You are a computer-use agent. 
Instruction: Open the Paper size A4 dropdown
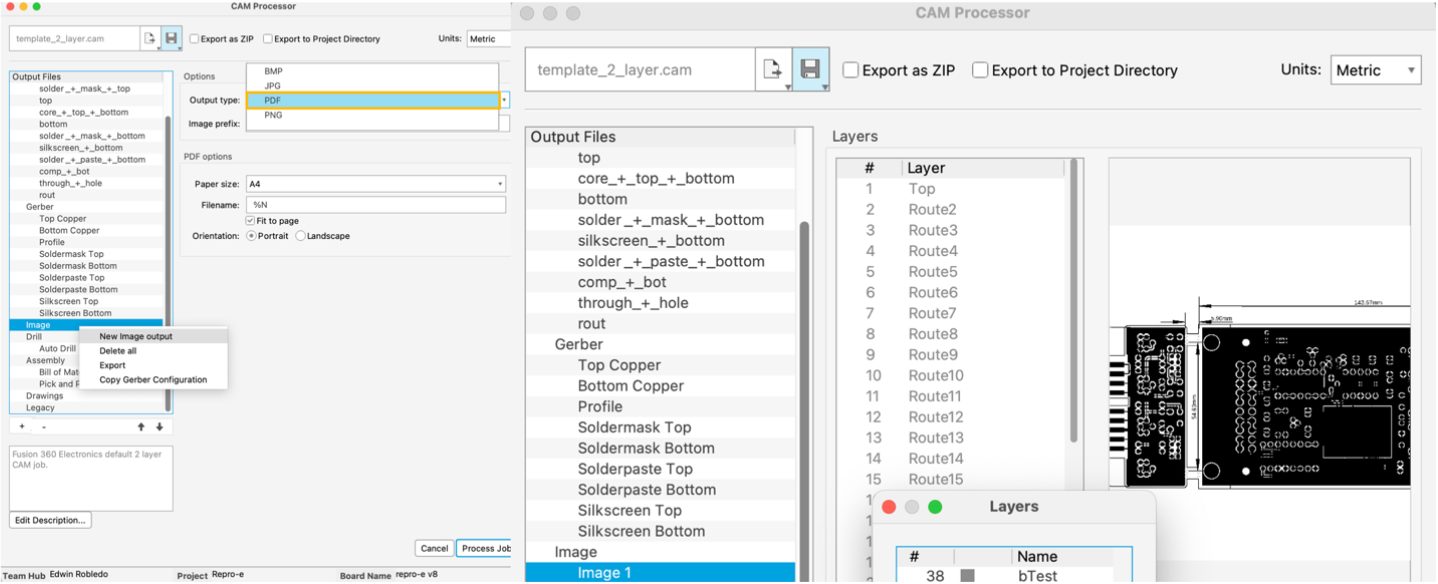click(x=376, y=184)
